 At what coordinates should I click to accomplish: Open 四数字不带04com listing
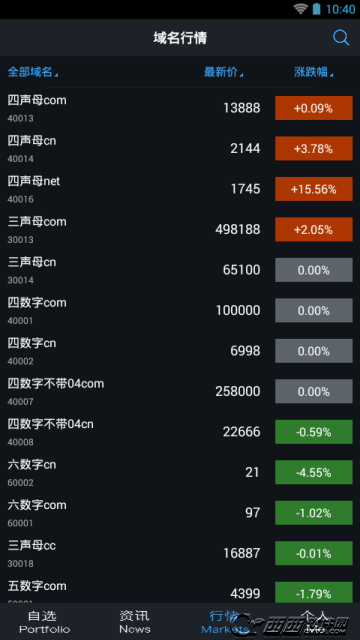(180, 391)
